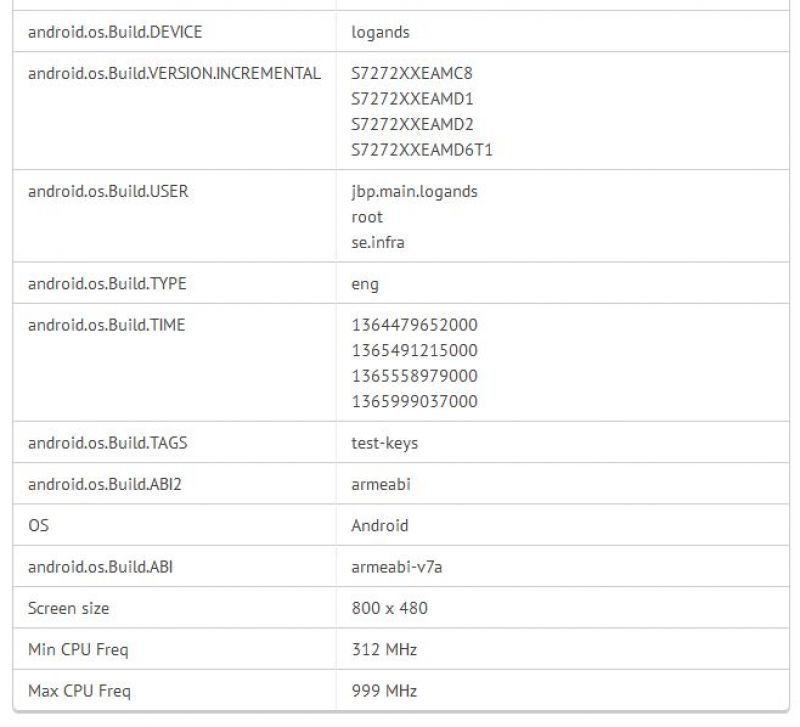Select the 312 MHz min frequency
This screenshot has width=800, height=727.
pyautogui.click(x=384, y=649)
